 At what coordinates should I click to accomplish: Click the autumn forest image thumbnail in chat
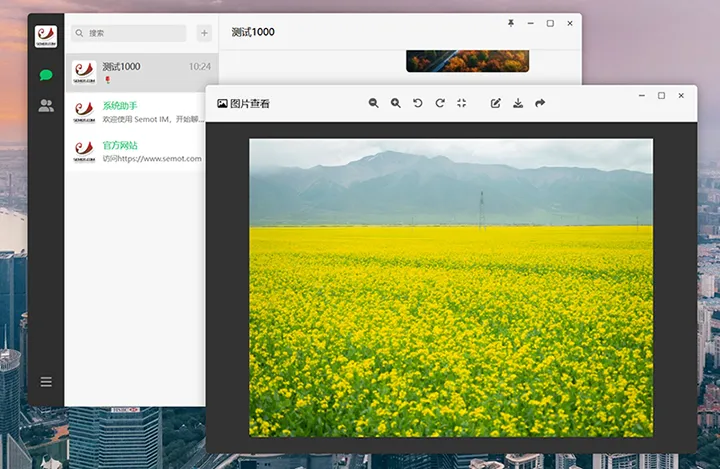(x=467, y=61)
